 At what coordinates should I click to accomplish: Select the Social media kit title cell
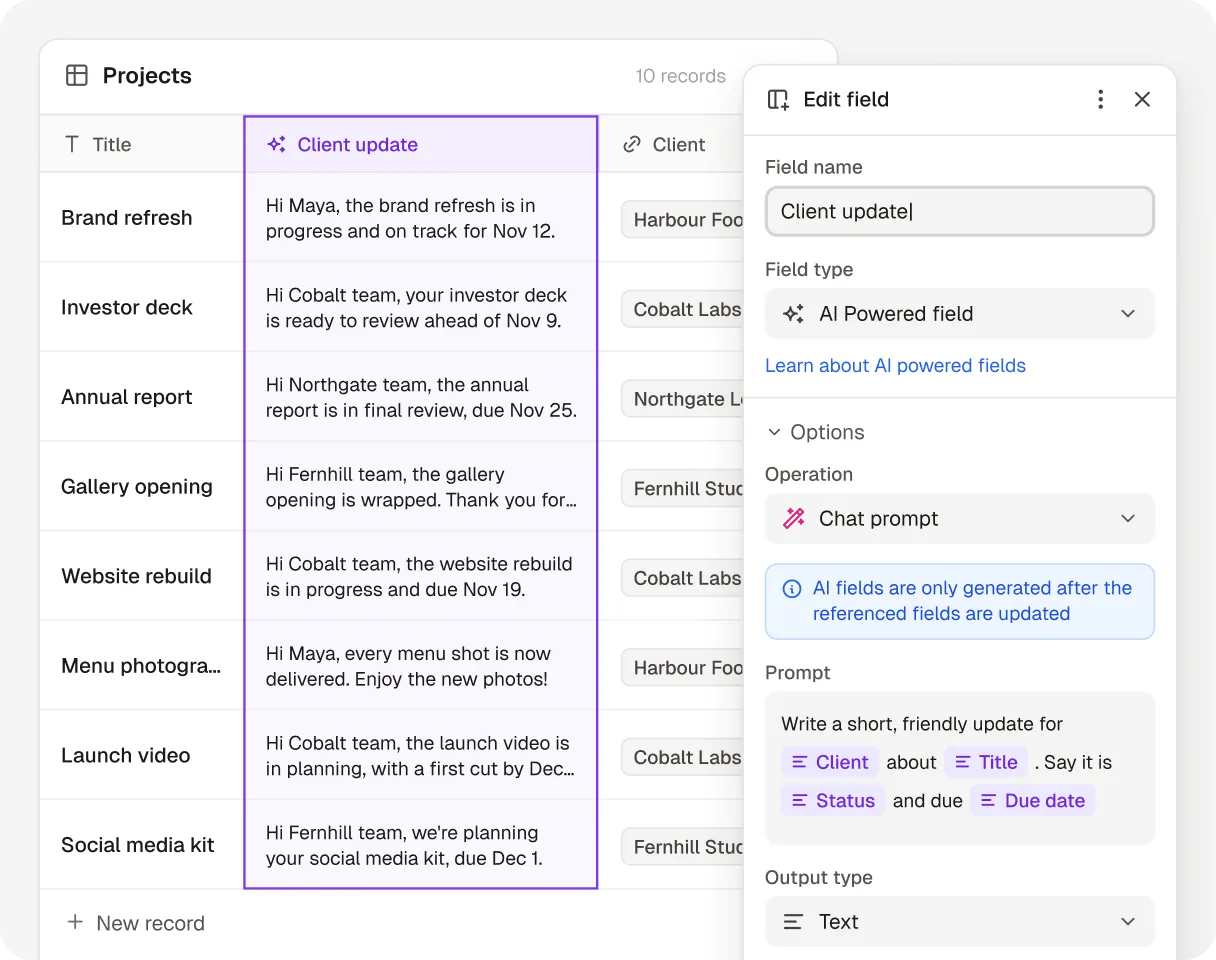point(142,844)
